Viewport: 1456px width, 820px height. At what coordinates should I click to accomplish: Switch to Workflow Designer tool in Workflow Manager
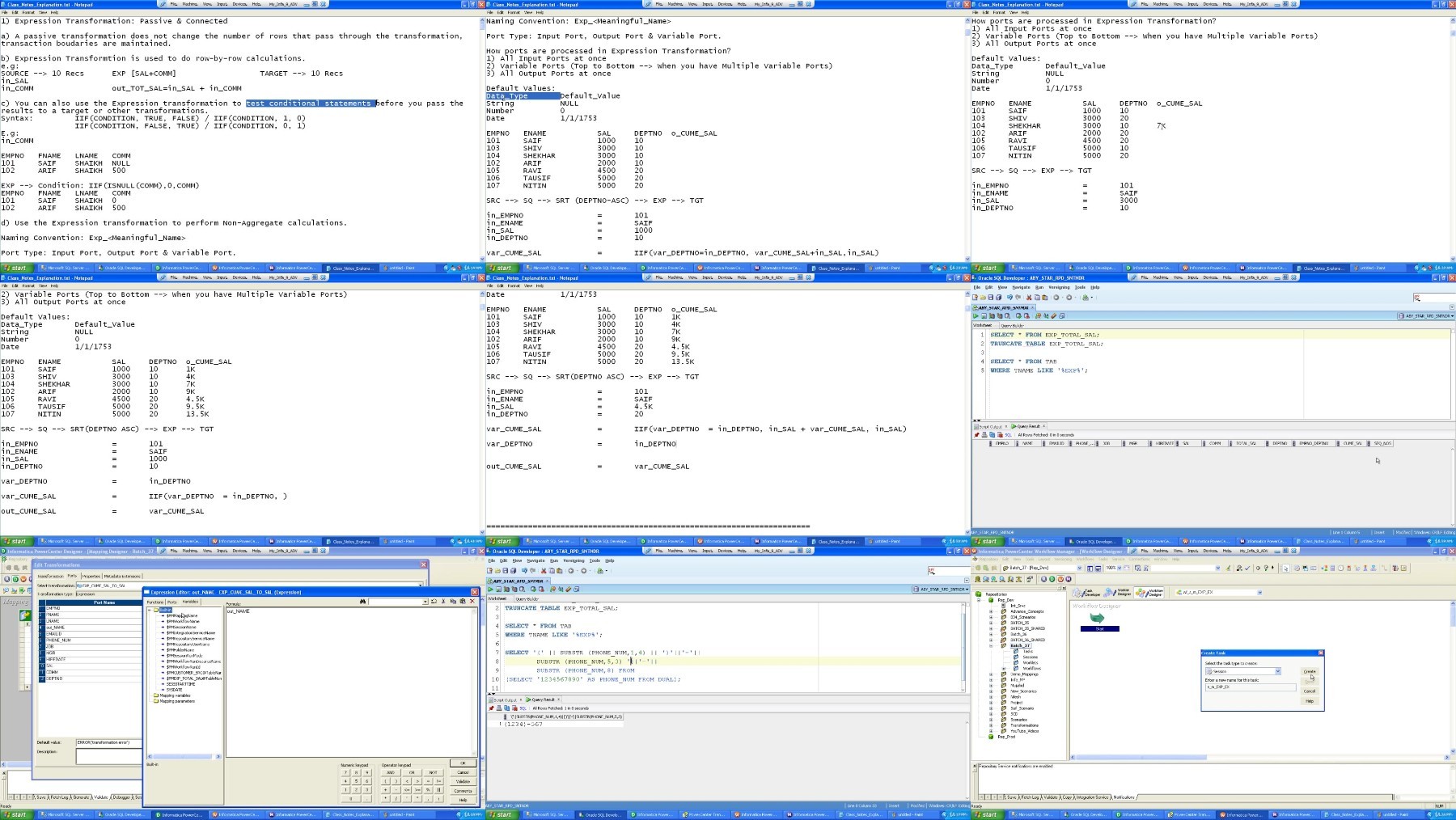tap(1149, 593)
